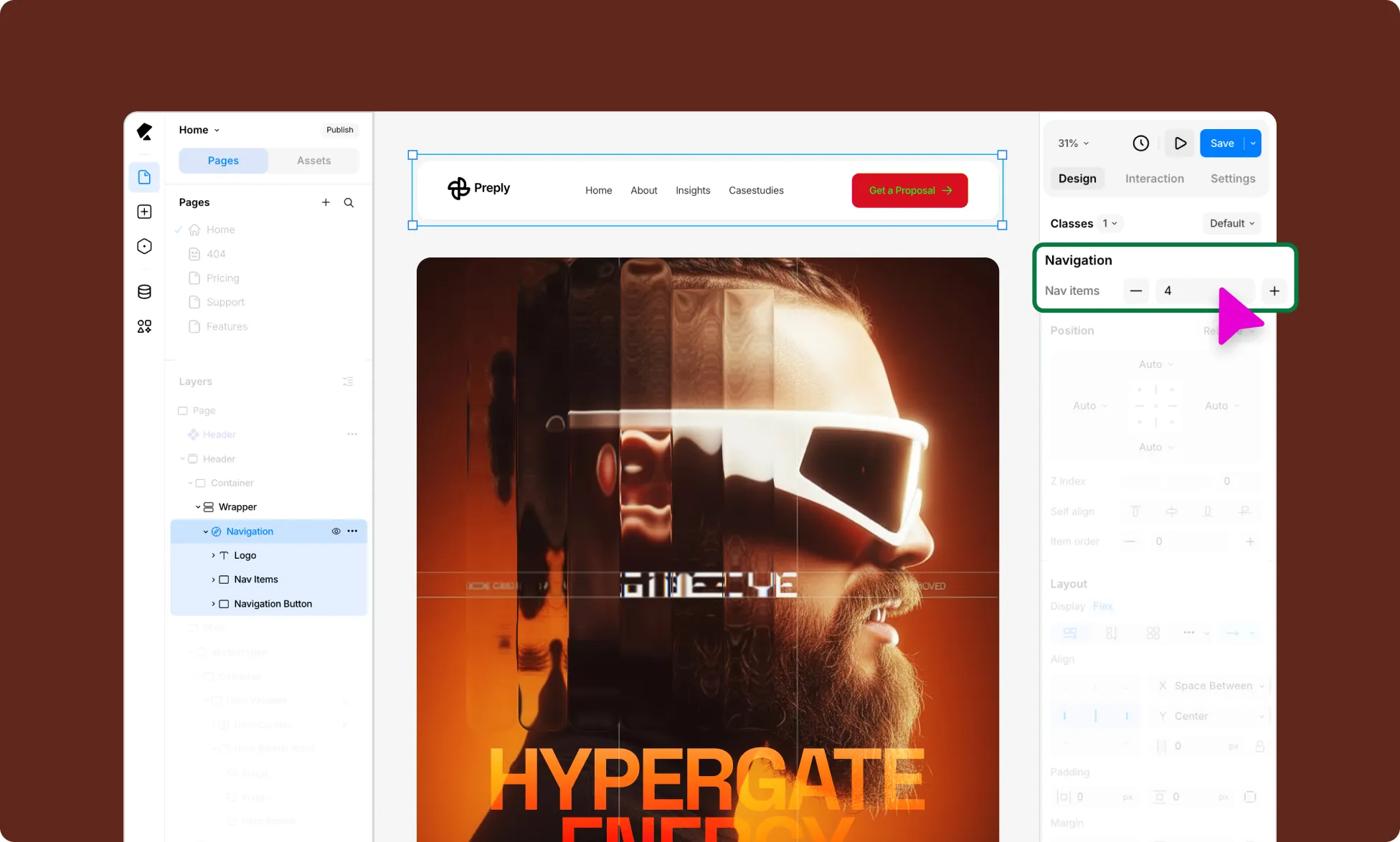Switch to the Assets tab
This screenshot has height=842, width=1400.
[313, 161]
